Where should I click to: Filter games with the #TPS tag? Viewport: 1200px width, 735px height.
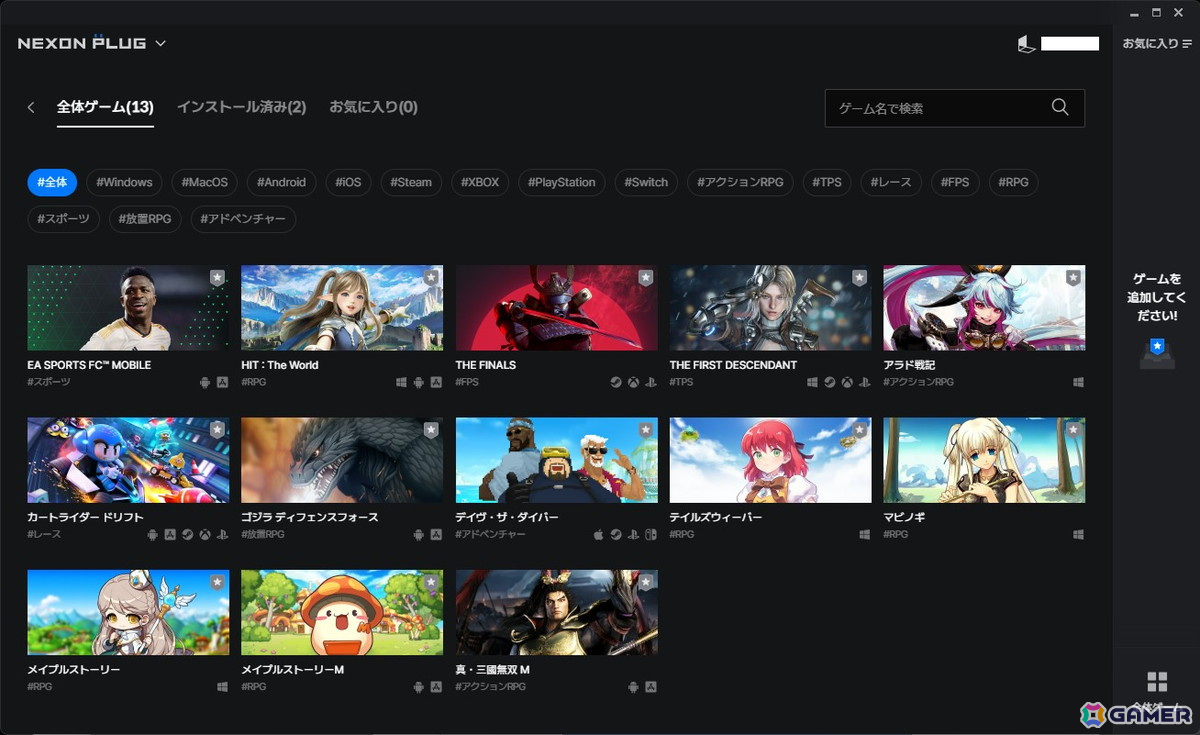pyautogui.click(x=827, y=182)
